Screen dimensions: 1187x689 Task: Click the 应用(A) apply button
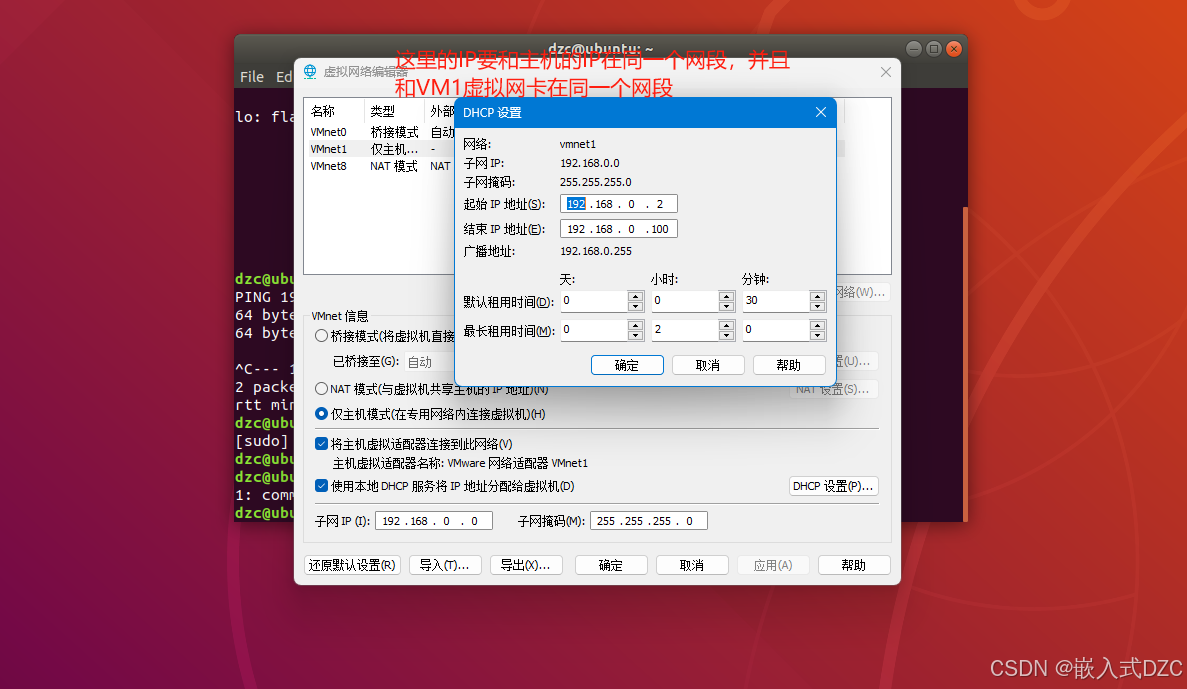773,565
